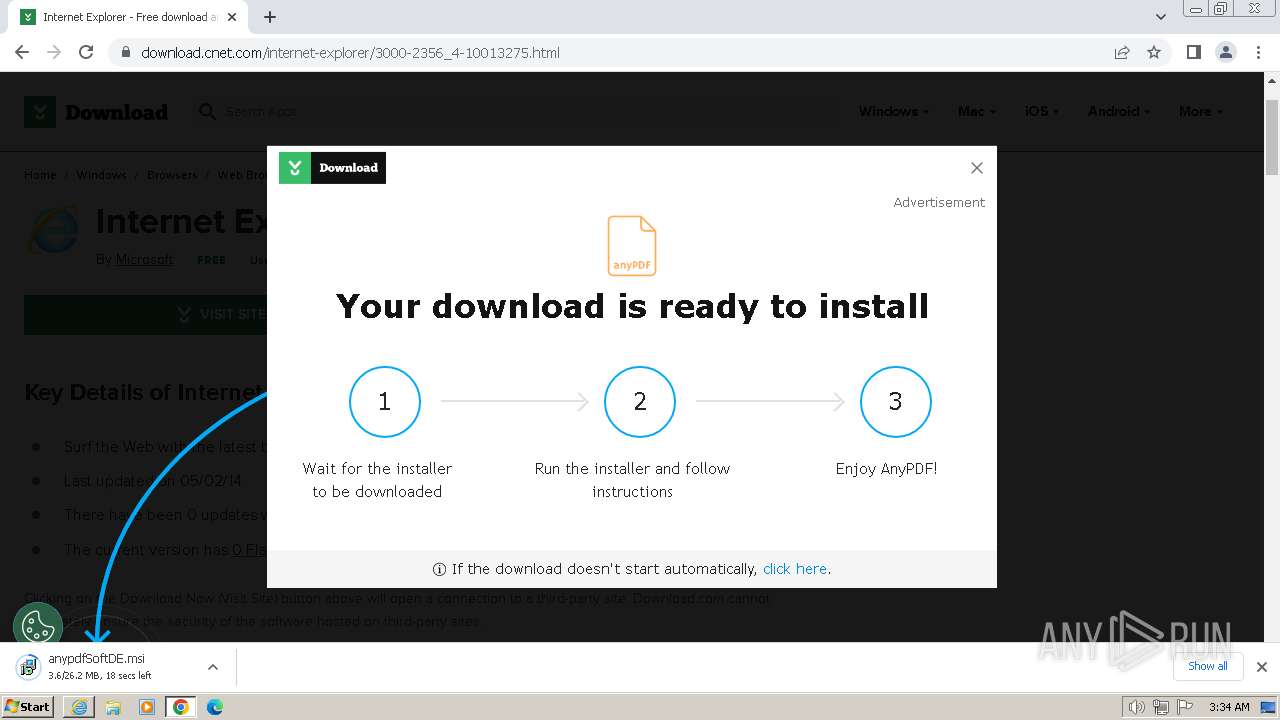Click the system clock 3:34 AM
The width and height of the screenshot is (1280, 720).
tap(1229, 707)
